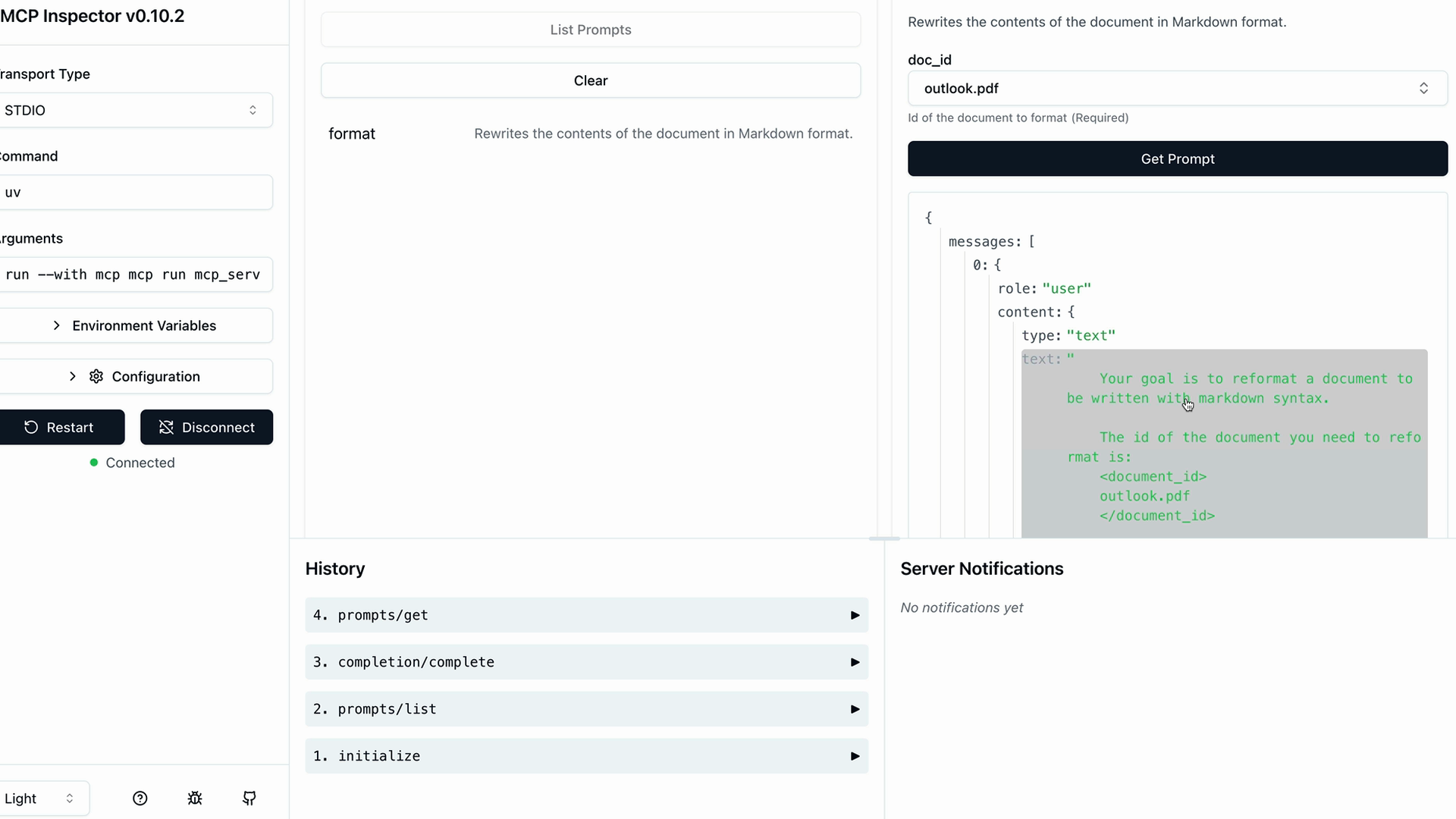Click the Server Notifications heading
Image resolution: width=1456 pixels, height=819 pixels.
coord(981,569)
